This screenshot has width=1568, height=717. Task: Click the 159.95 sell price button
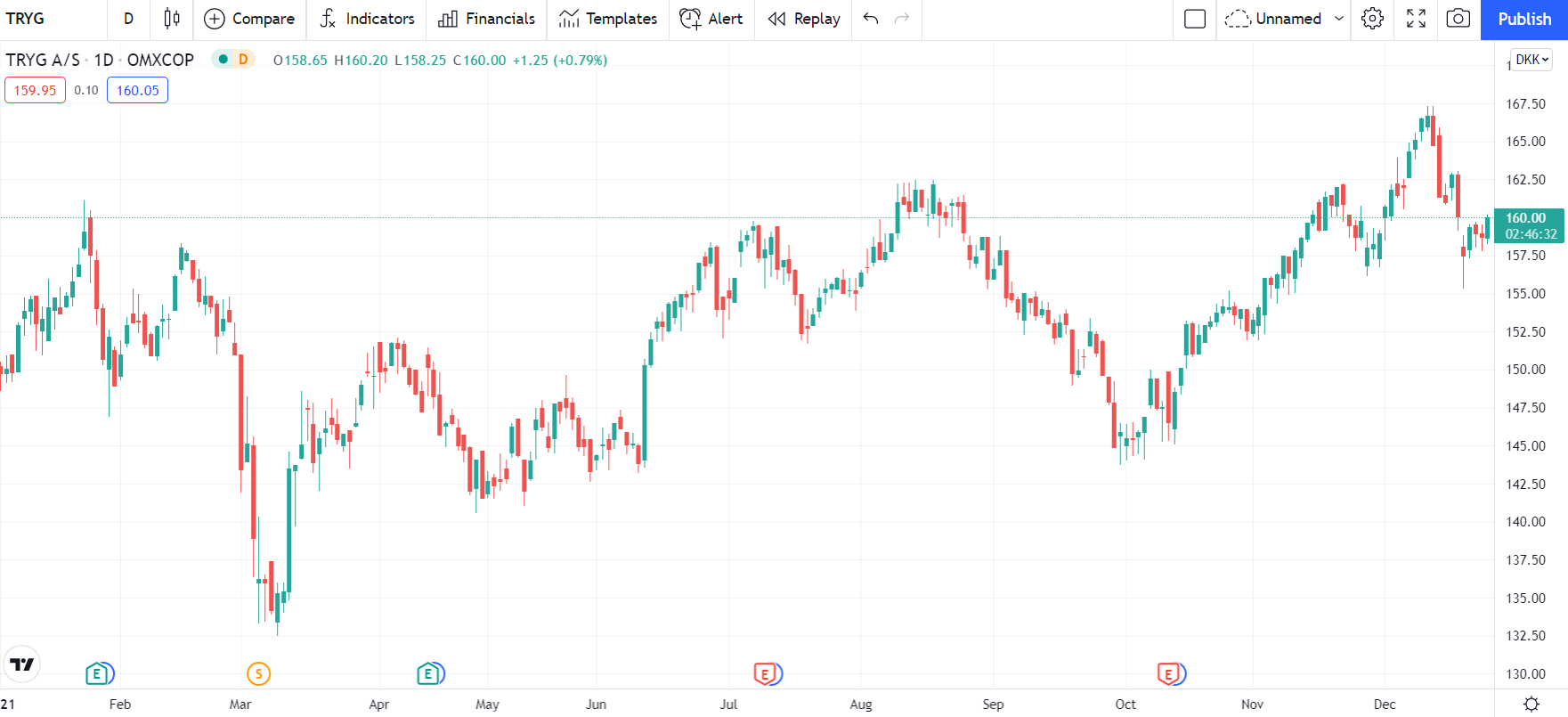point(35,90)
